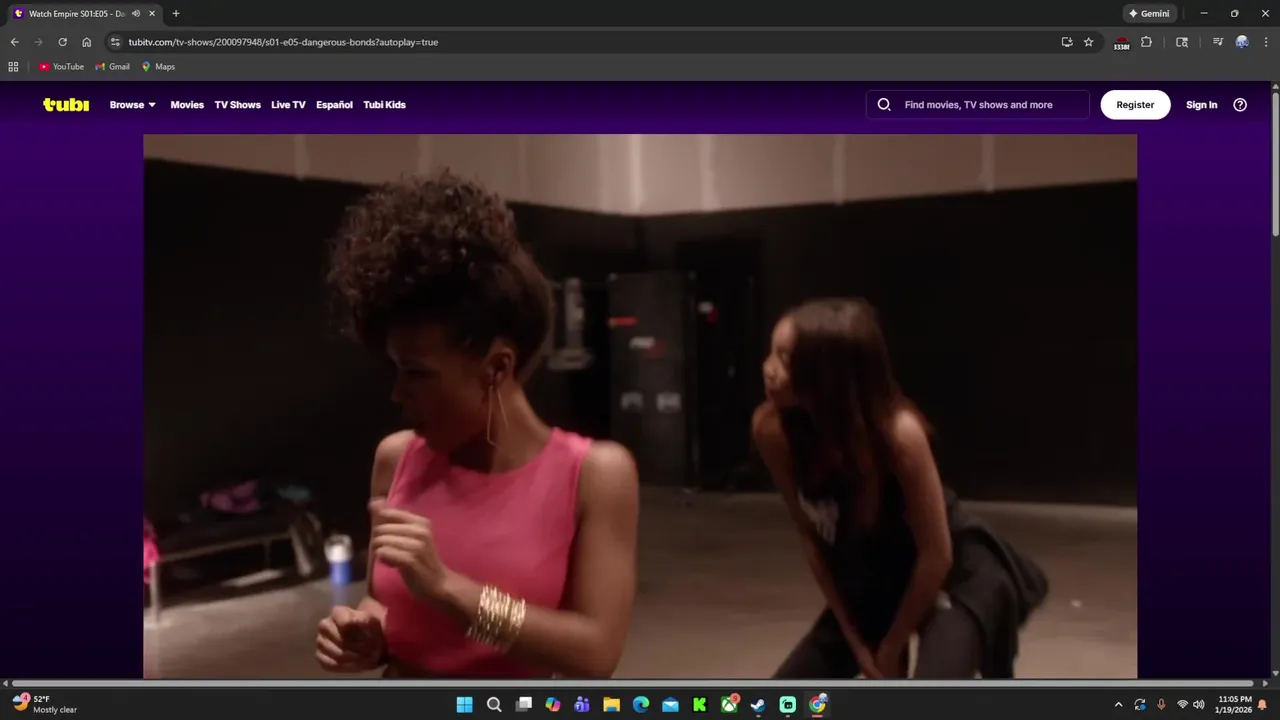Go back in browser history

click(x=14, y=42)
